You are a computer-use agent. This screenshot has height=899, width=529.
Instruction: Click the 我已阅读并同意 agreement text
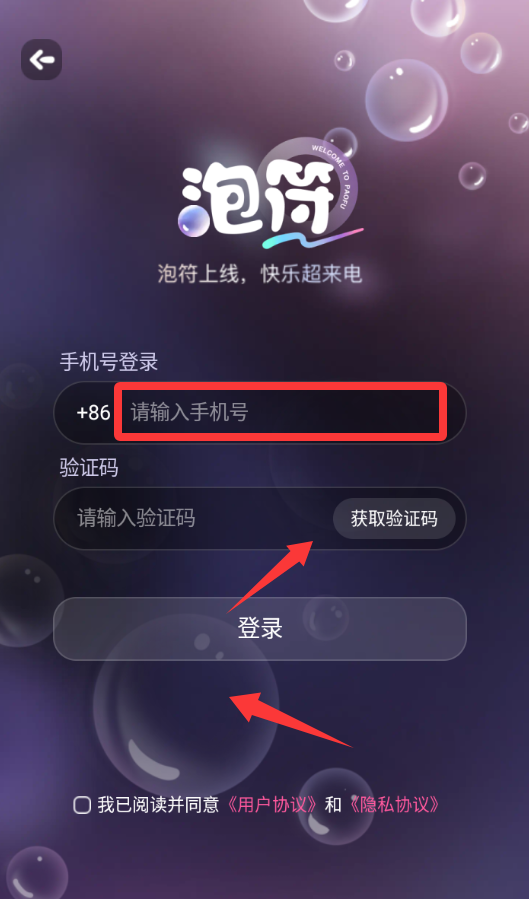click(158, 805)
